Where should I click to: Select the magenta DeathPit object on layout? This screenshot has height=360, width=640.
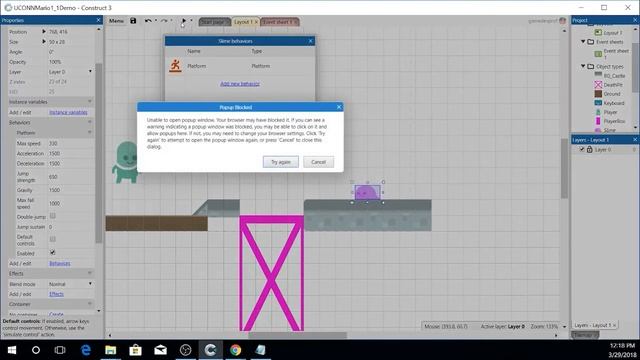271,273
